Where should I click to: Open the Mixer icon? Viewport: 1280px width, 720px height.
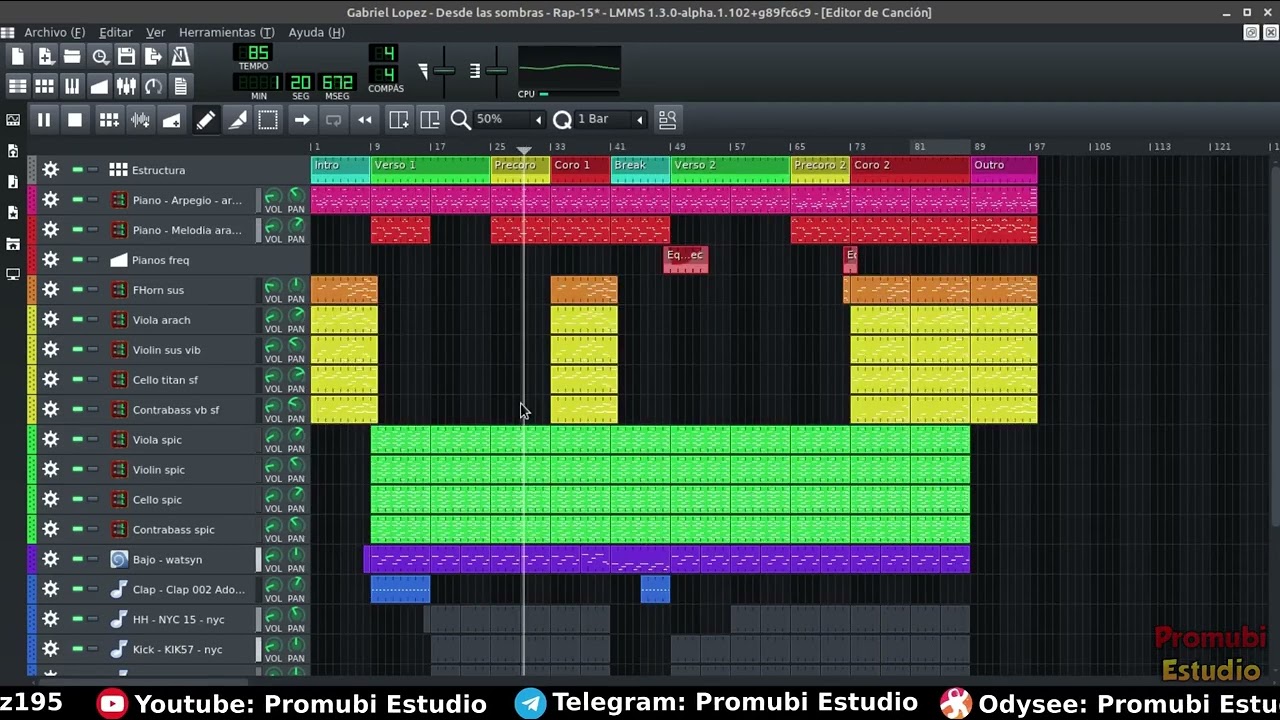[x=126, y=86]
